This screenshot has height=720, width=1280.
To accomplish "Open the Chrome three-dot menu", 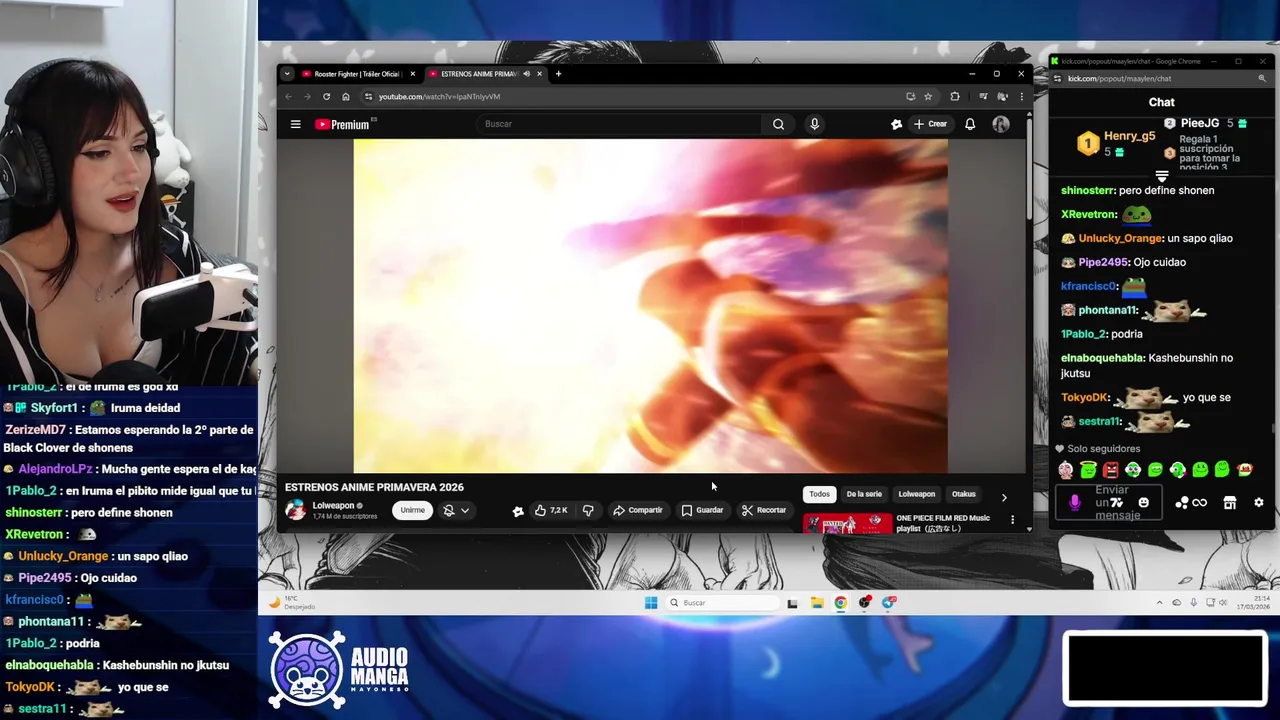I will [1021, 97].
